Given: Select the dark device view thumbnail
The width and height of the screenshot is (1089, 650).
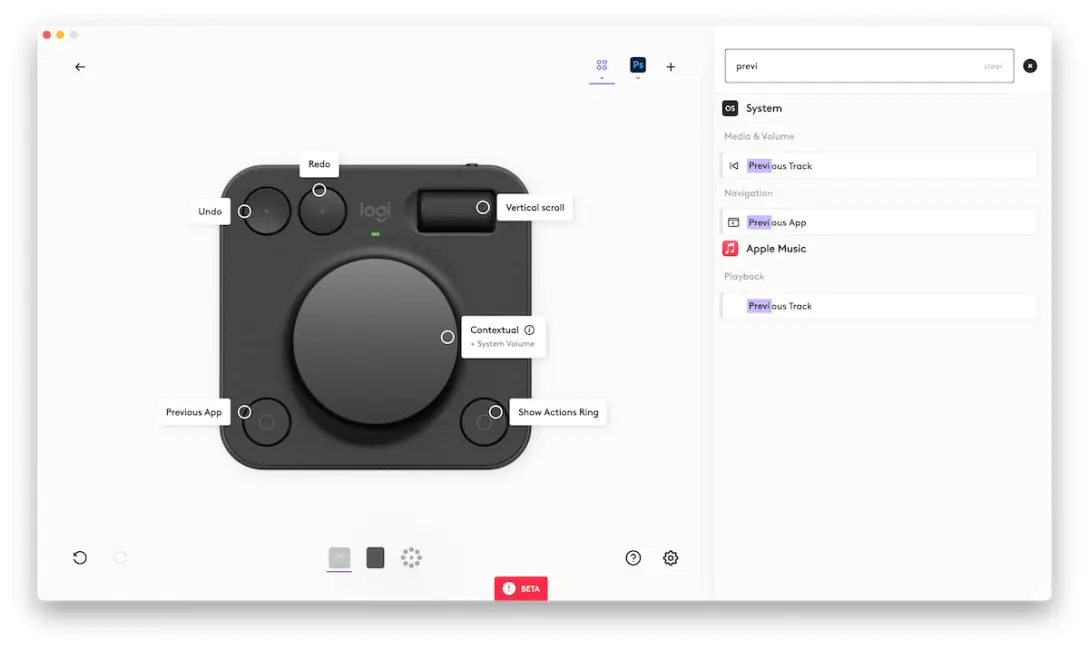Looking at the screenshot, I should [375, 558].
